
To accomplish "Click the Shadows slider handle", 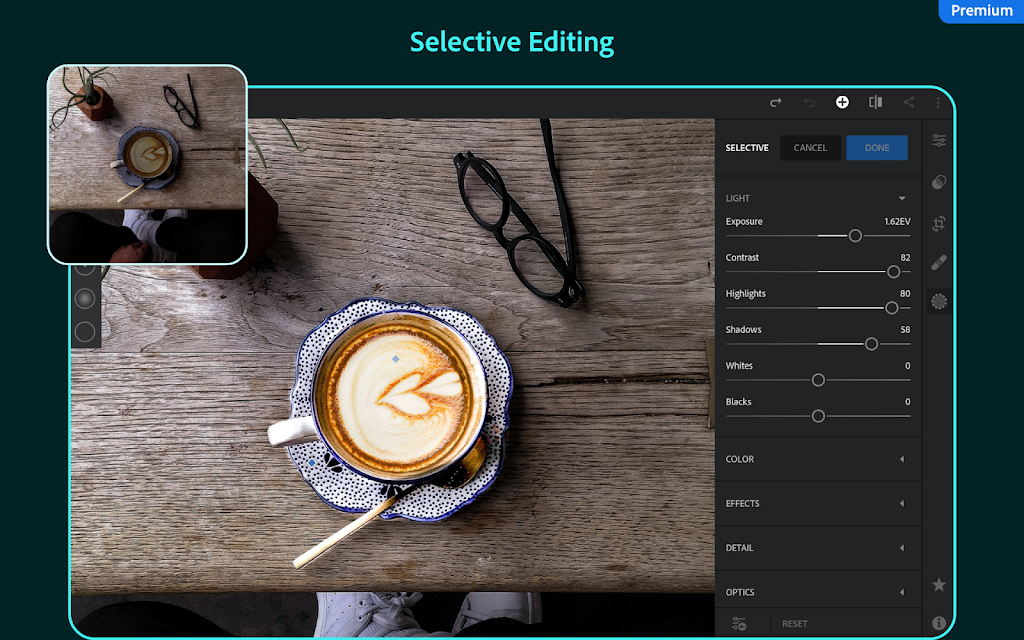I will [871, 344].
